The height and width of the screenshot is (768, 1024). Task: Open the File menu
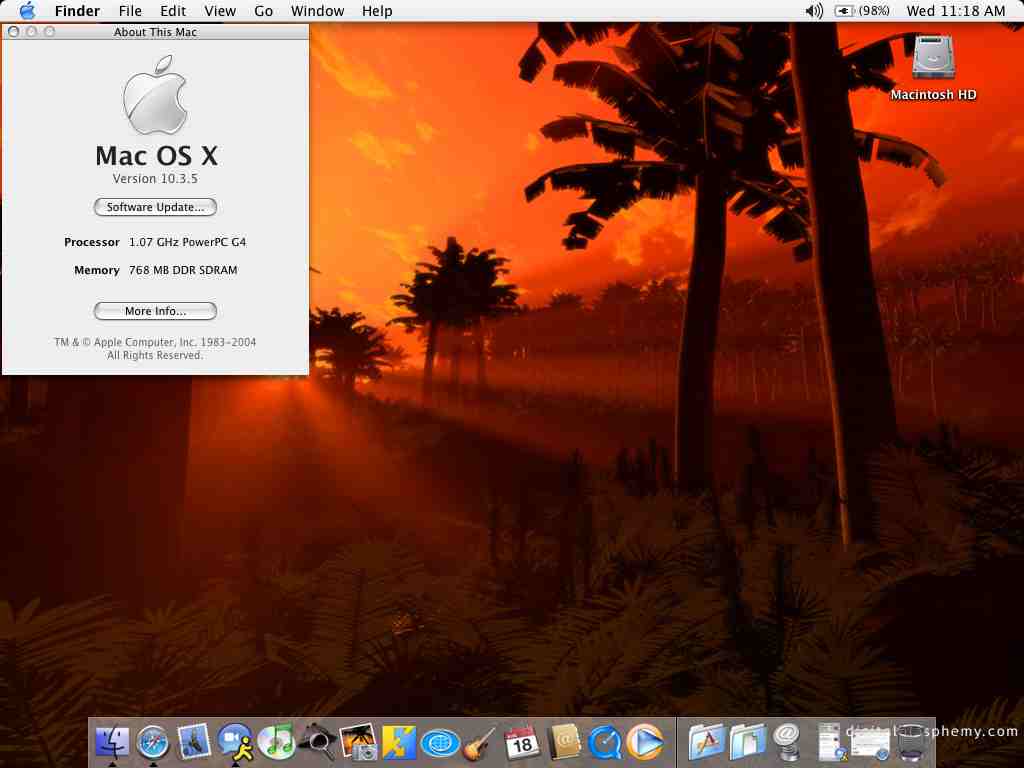(130, 11)
